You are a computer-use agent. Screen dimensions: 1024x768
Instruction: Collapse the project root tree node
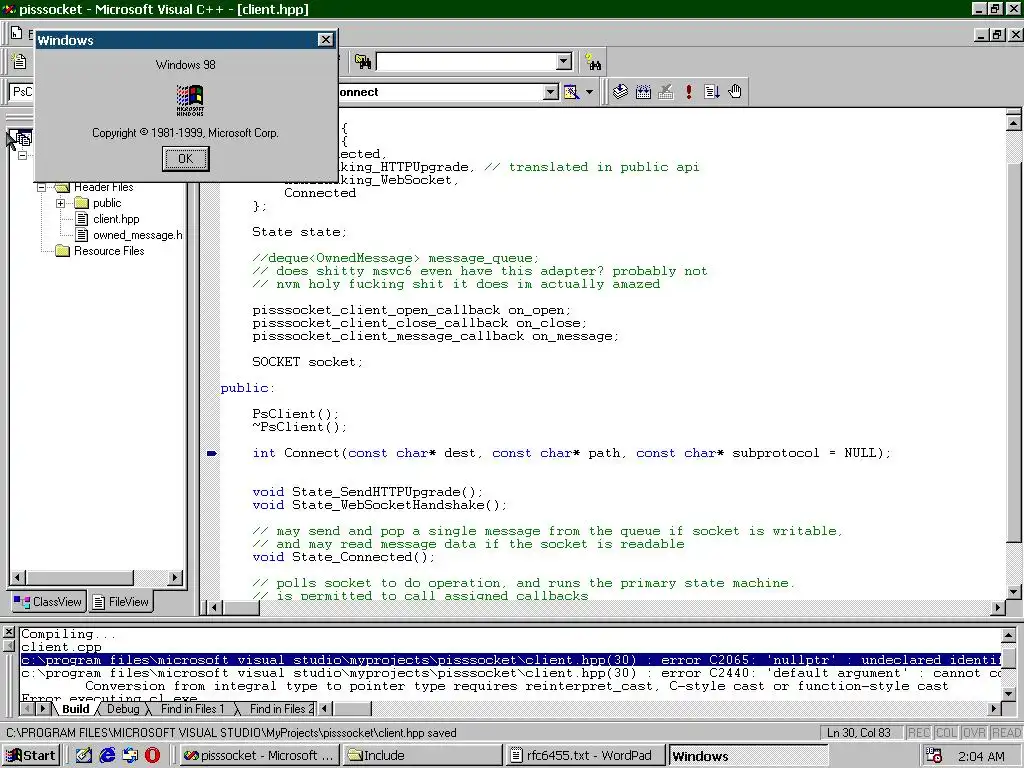22,155
